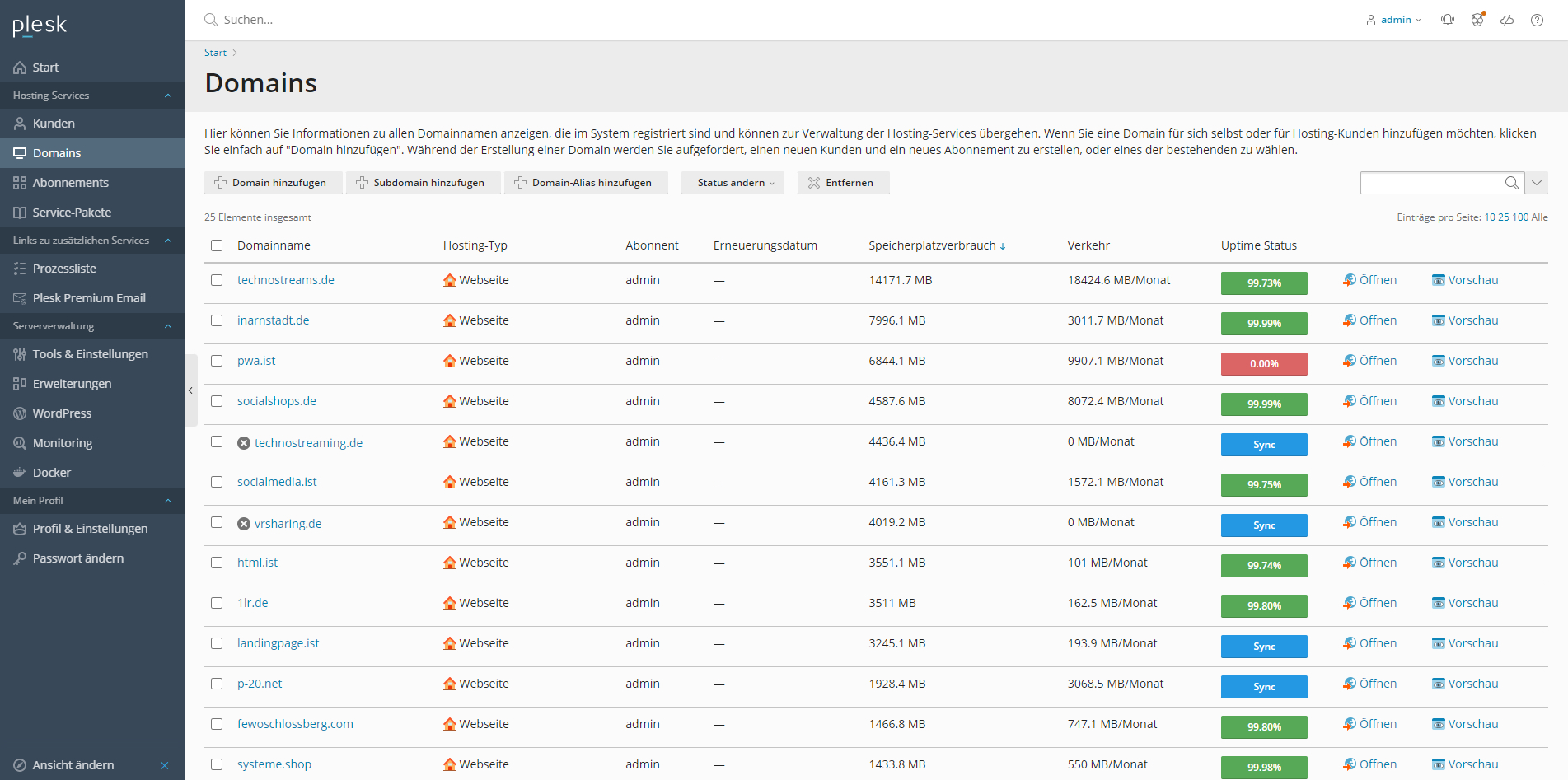Image resolution: width=1568 pixels, height=780 pixels.
Task: Check the box for technostreams.de
Action: pyautogui.click(x=217, y=280)
